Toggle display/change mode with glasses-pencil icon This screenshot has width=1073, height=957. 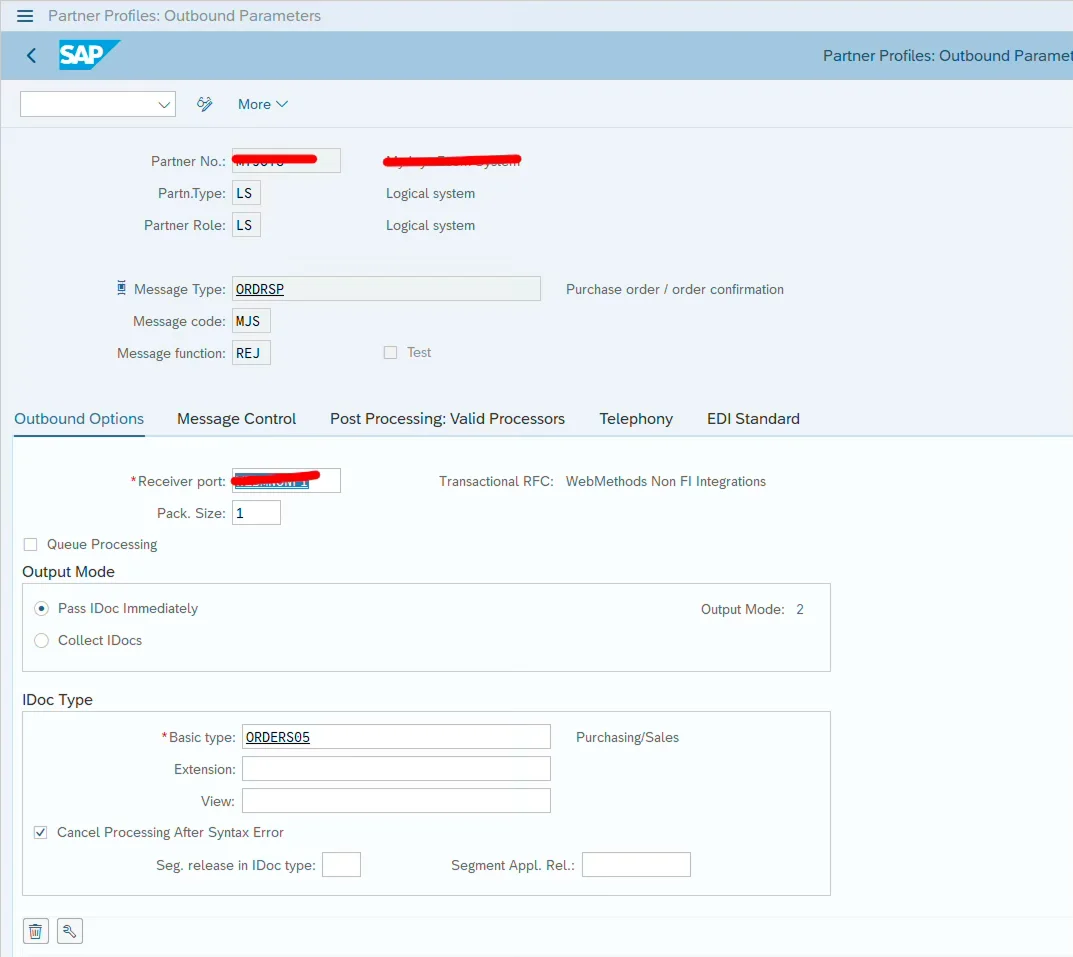[x=205, y=104]
